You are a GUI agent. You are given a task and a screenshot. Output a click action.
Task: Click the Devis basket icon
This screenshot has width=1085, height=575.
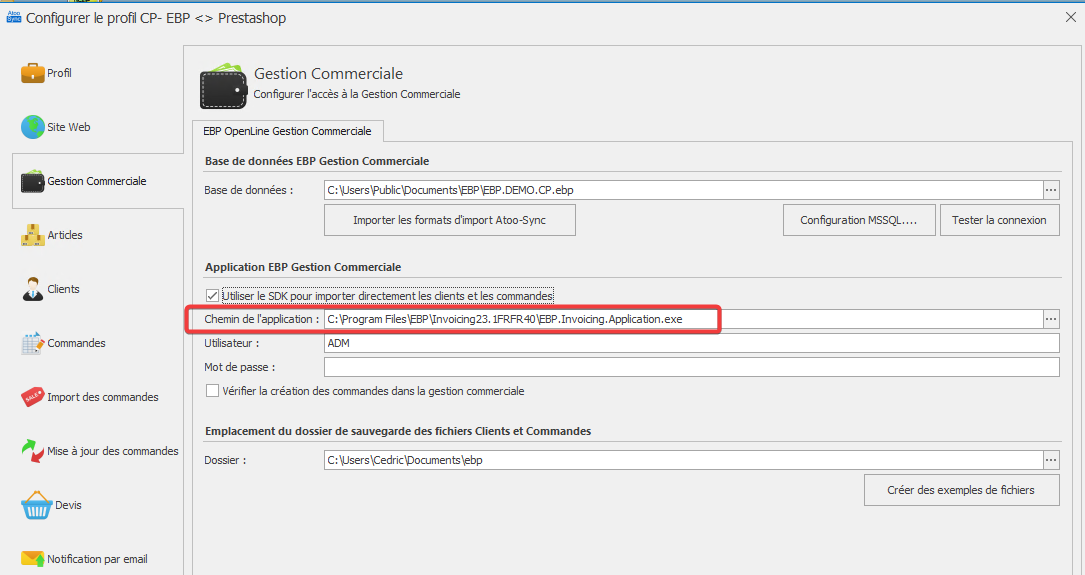pyautogui.click(x=36, y=505)
